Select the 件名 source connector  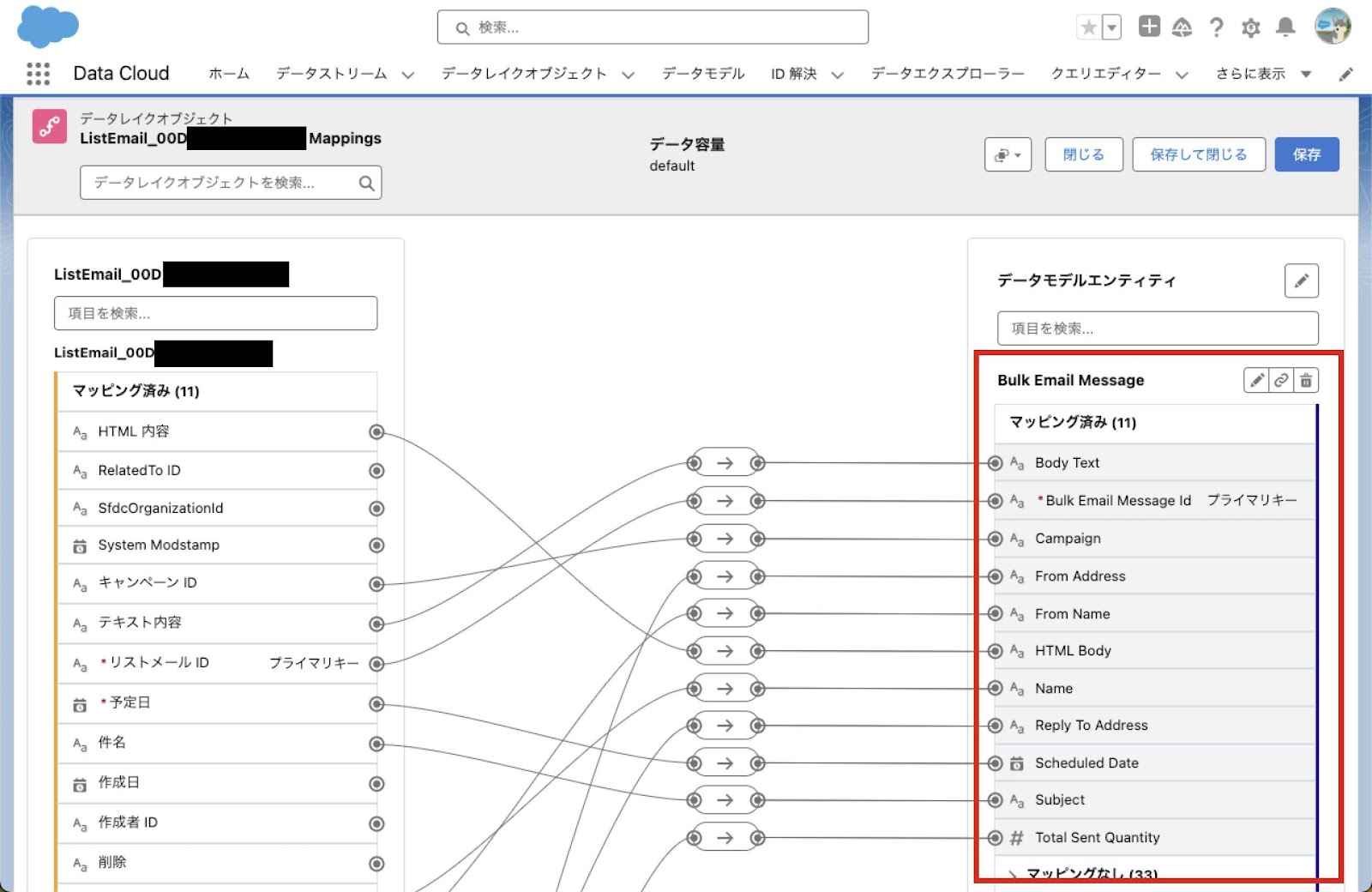[376, 744]
